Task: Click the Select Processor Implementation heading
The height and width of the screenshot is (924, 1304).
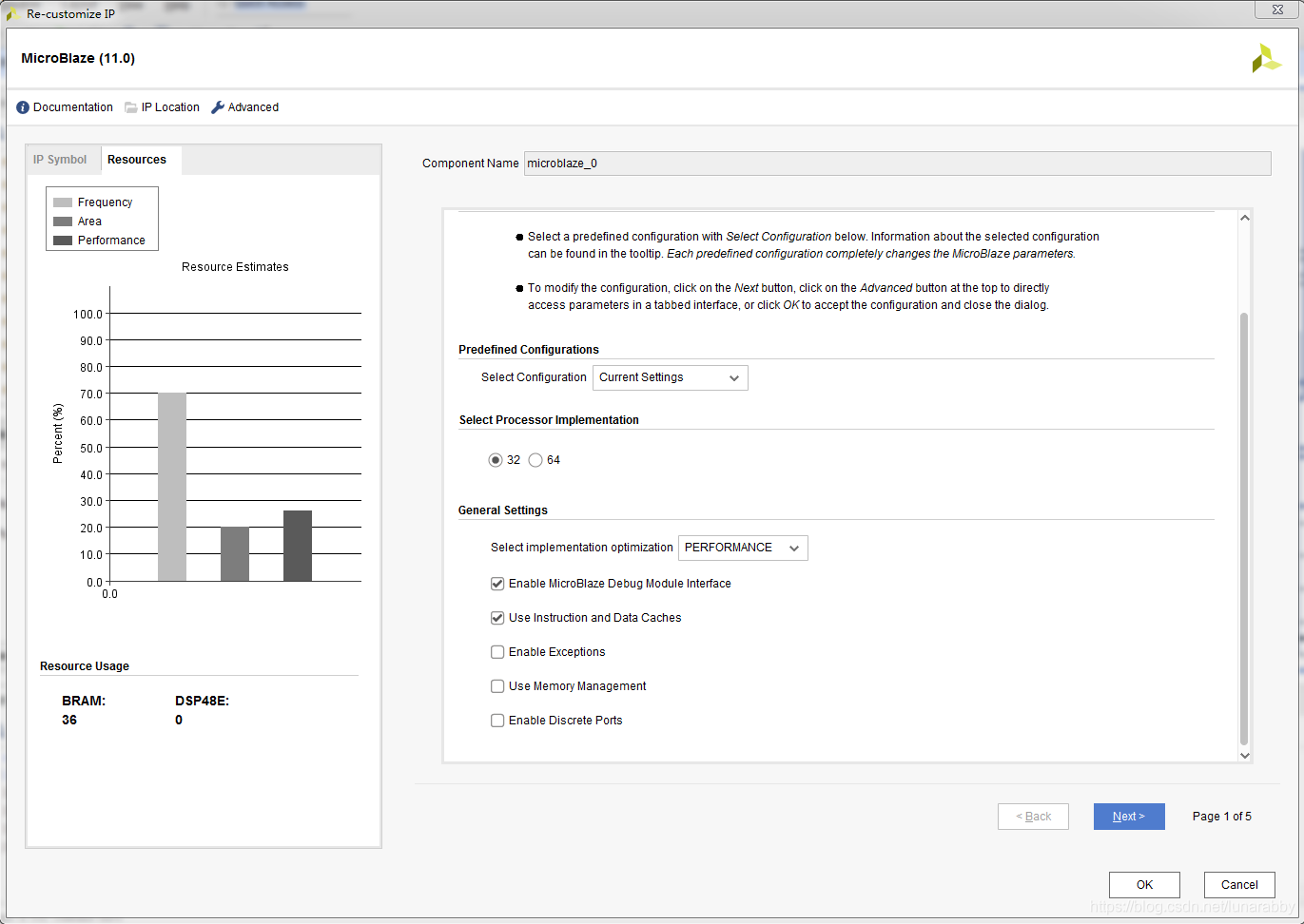Action: 549,420
